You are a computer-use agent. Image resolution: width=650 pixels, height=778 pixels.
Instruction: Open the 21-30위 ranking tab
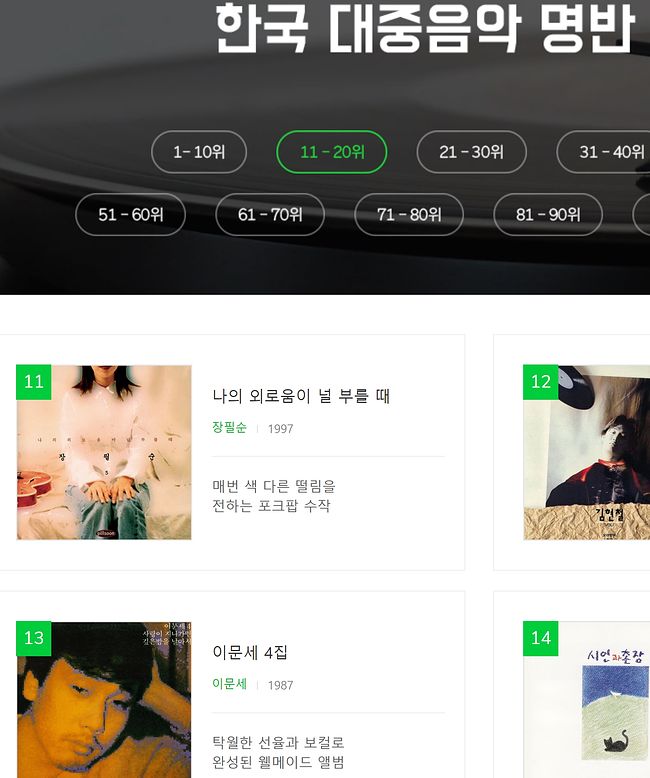471,152
